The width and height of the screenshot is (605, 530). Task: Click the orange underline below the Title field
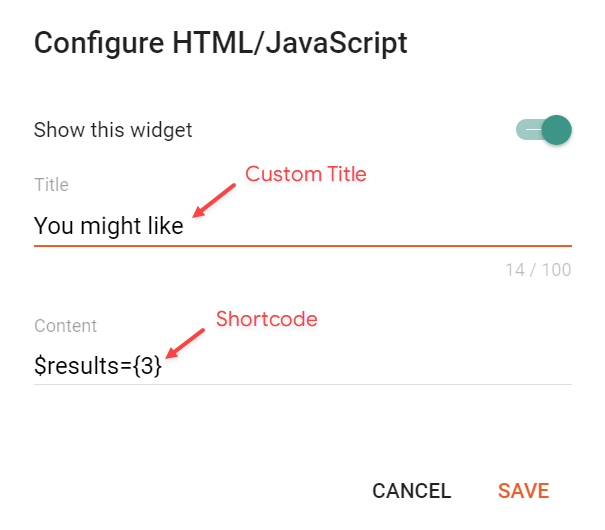click(302, 245)
